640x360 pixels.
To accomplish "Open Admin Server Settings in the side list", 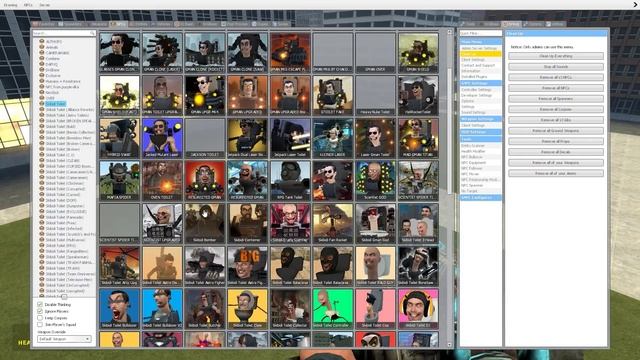I will (481, 48).
